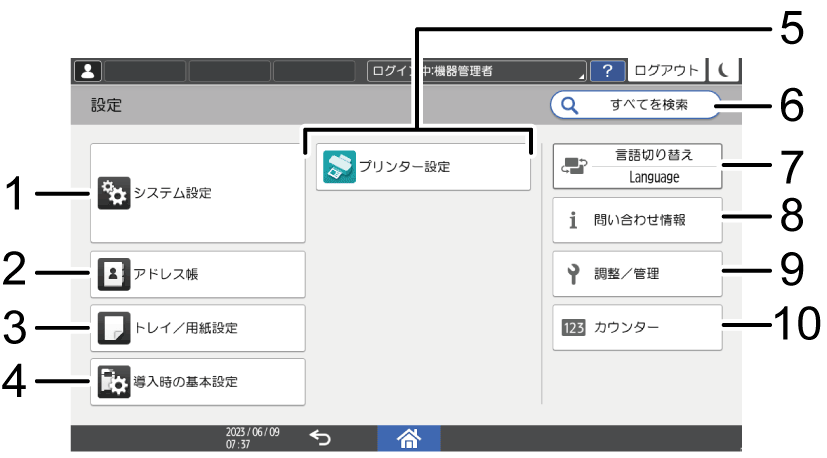Click the 導入時の基本設定 setup icon

pos(113,382)
